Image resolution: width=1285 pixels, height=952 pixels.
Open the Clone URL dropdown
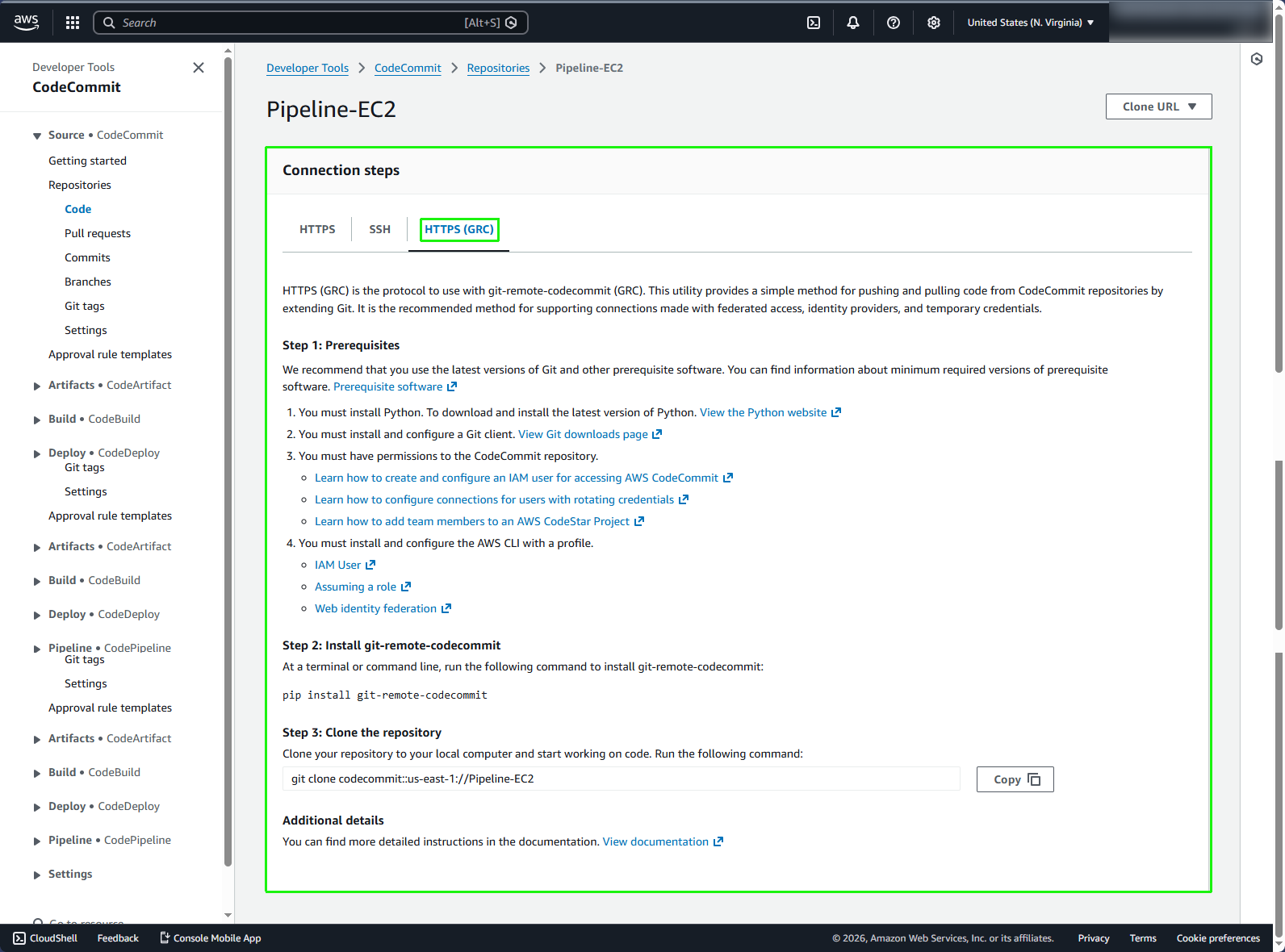pos(1158,106)
